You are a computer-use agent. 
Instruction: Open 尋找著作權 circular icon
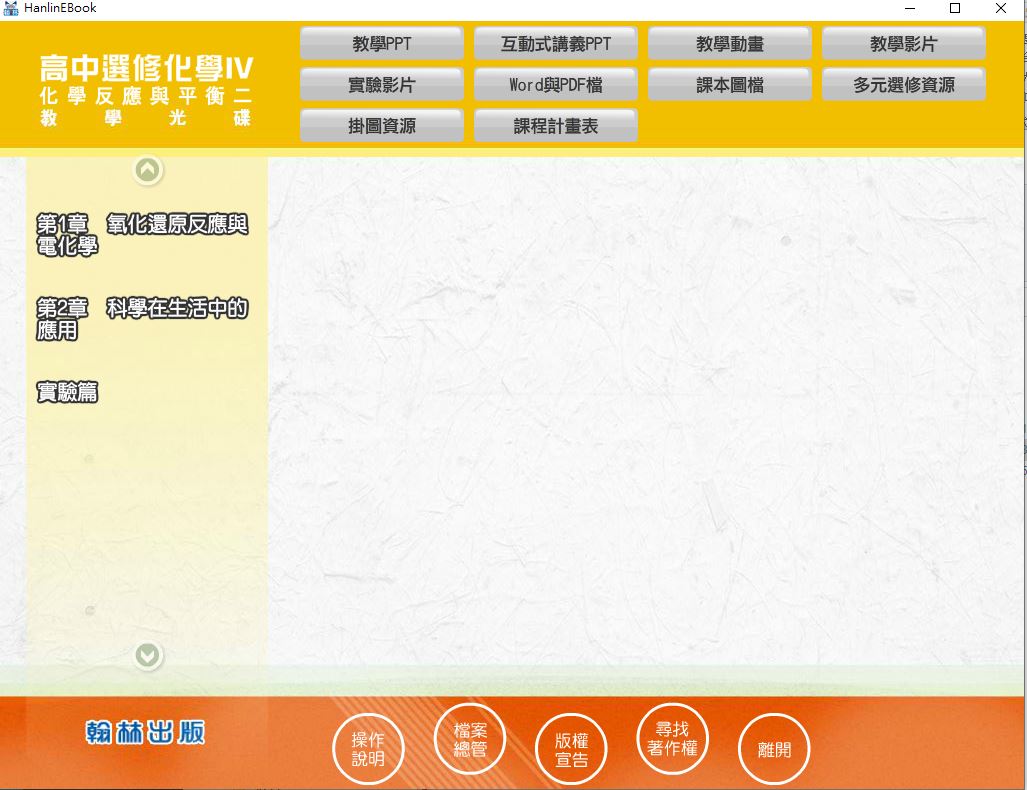click(x=672, y=739)
